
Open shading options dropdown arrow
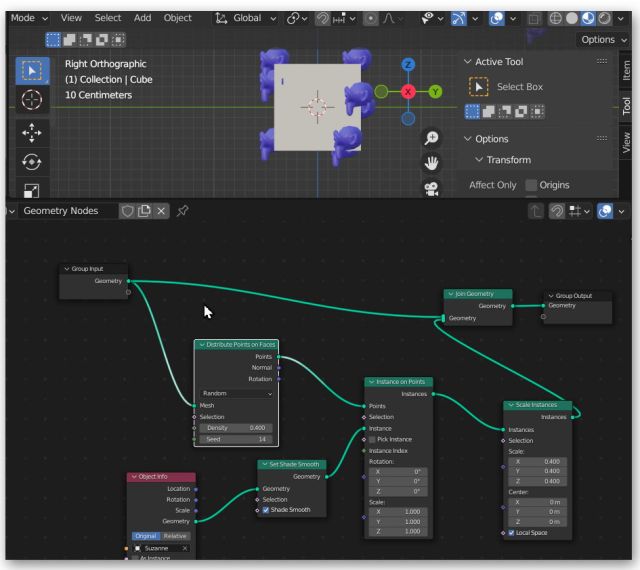tap(621, 18)
